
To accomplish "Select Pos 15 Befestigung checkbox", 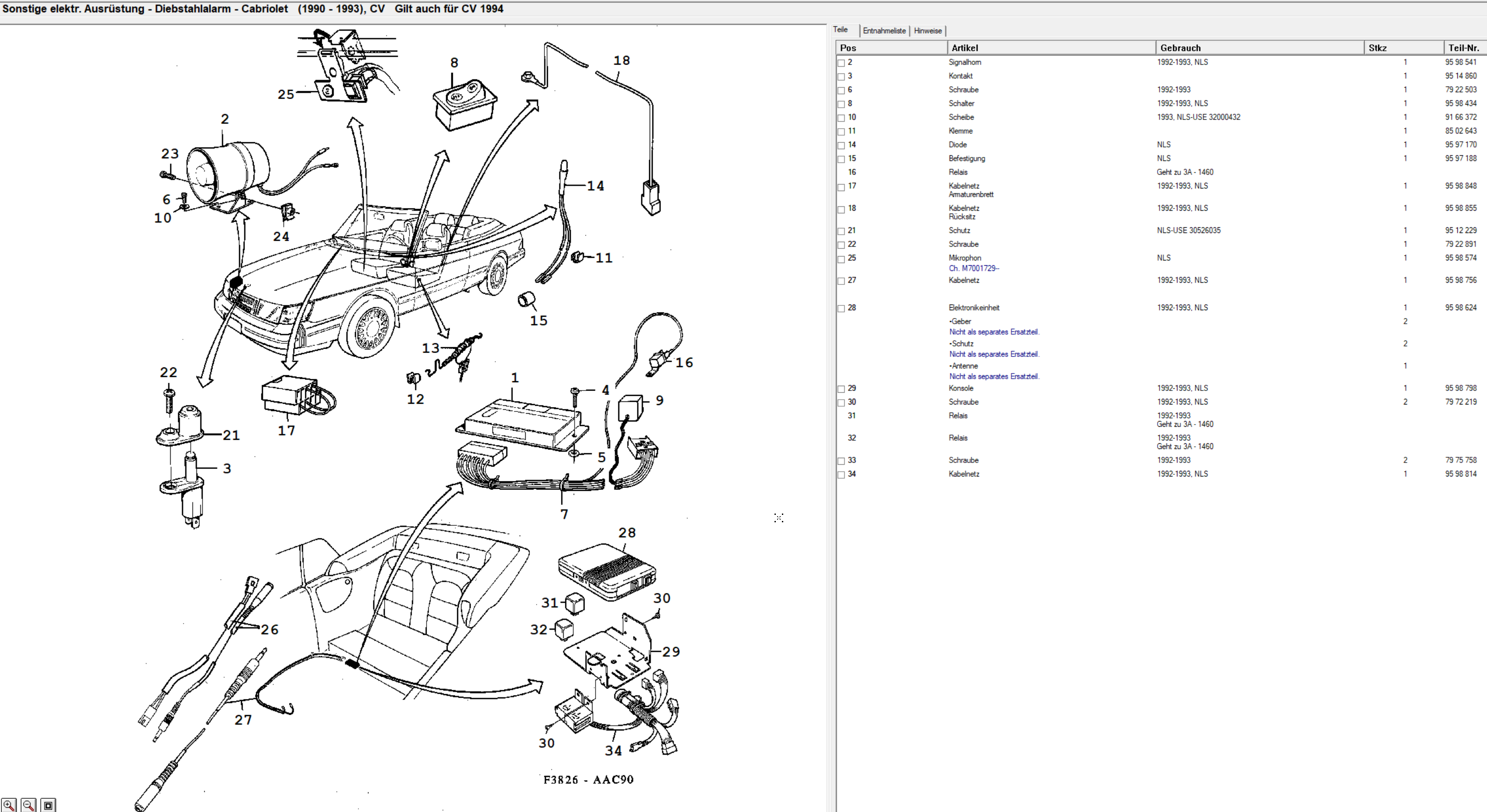I will pyautogui.click(x=841, y=159).
